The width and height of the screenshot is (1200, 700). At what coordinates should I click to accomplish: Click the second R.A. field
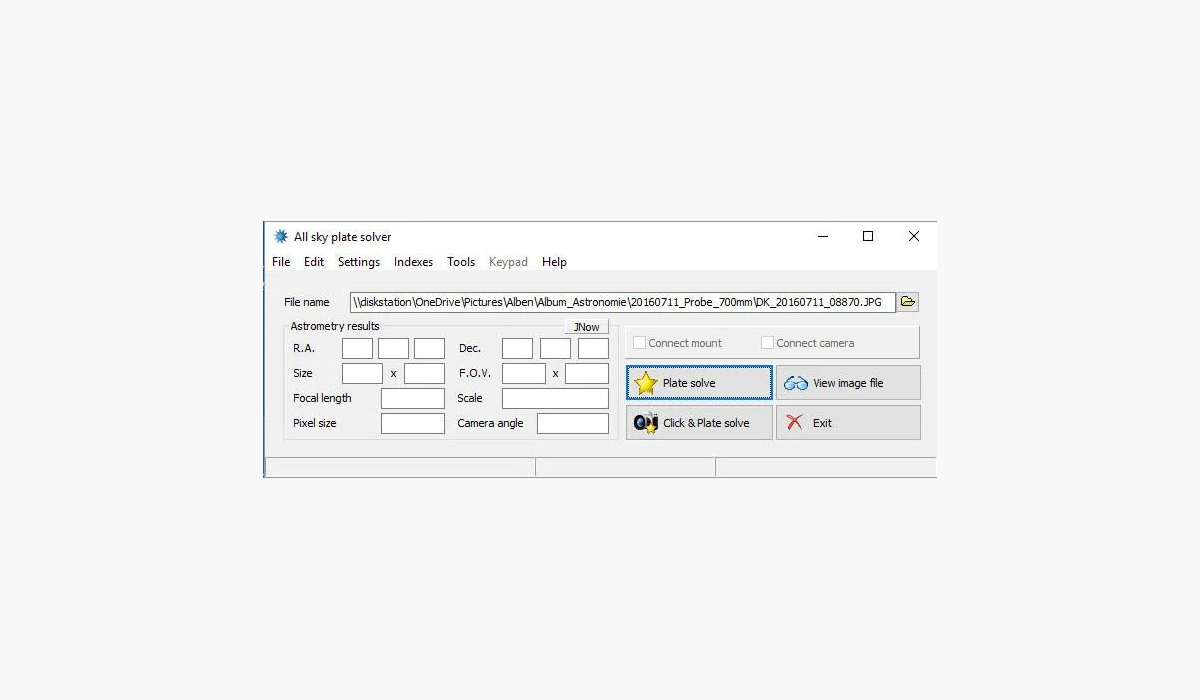click(x=393, y=348)
